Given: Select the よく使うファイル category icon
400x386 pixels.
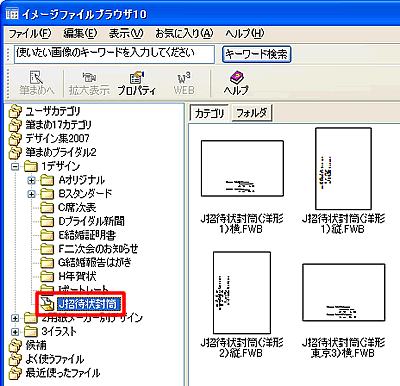Looking at the screenshot, I should [x=15, y=359].
